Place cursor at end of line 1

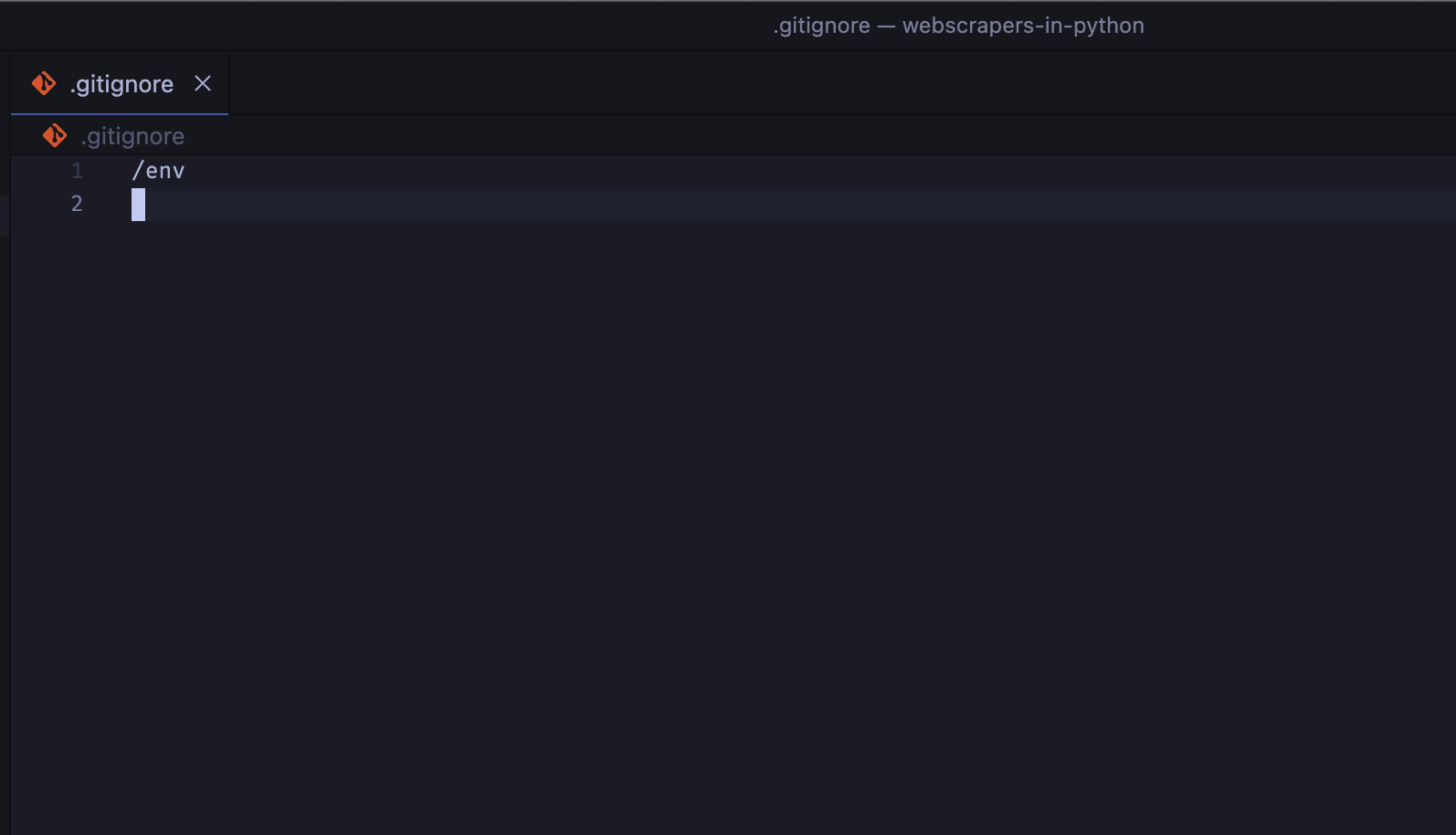point(185,171)
